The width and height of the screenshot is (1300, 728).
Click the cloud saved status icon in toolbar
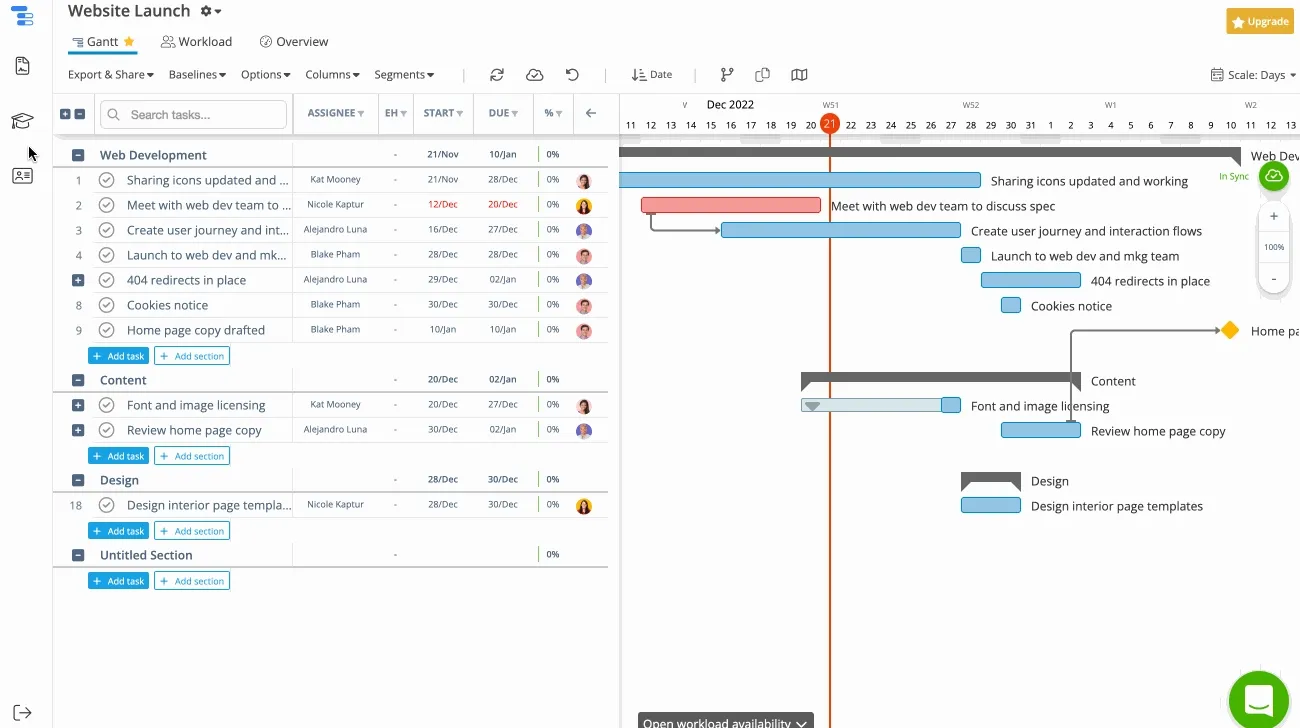535,75
